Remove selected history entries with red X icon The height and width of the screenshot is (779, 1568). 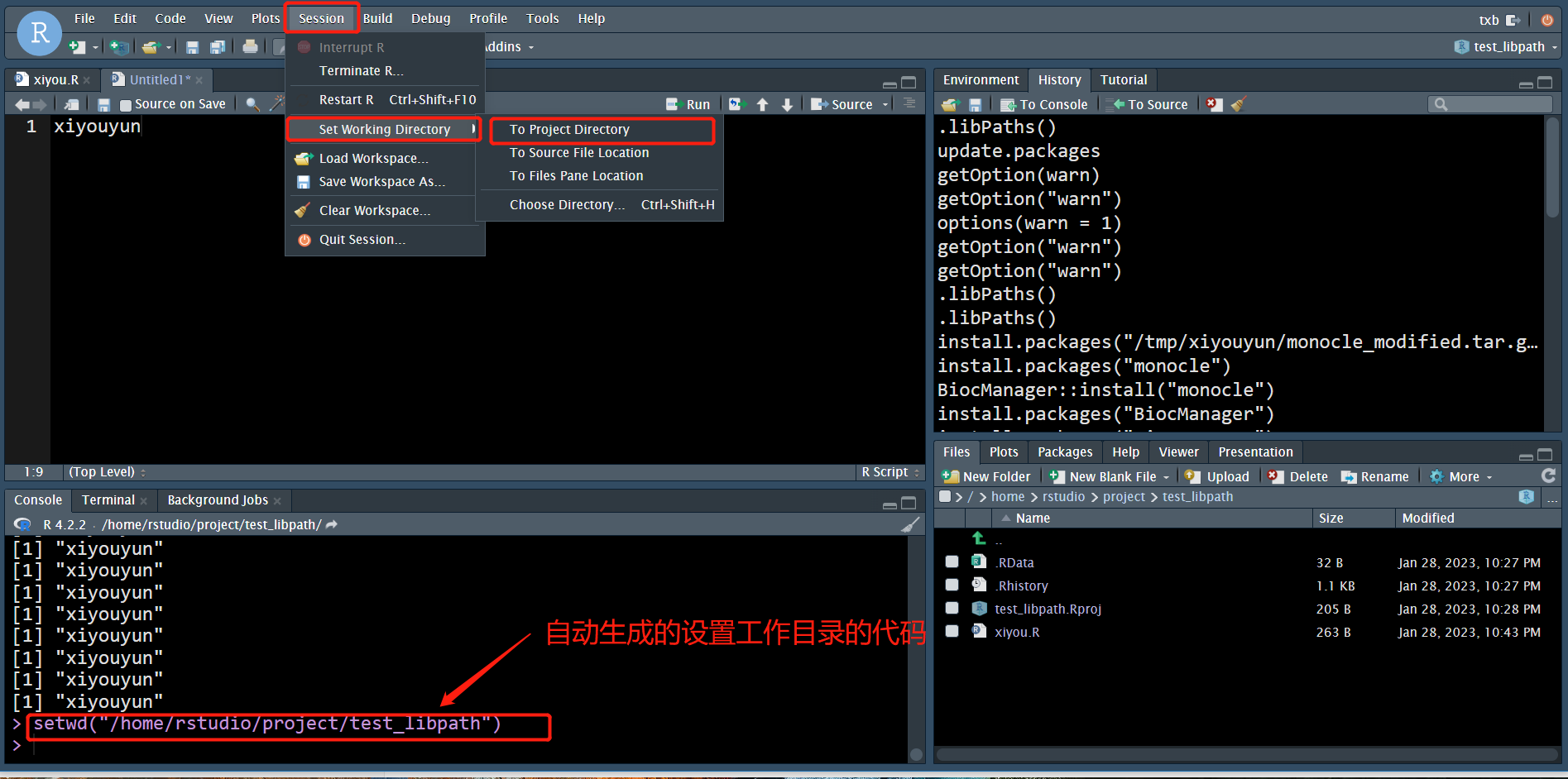pyautogui.click(x=1213, y=103)
